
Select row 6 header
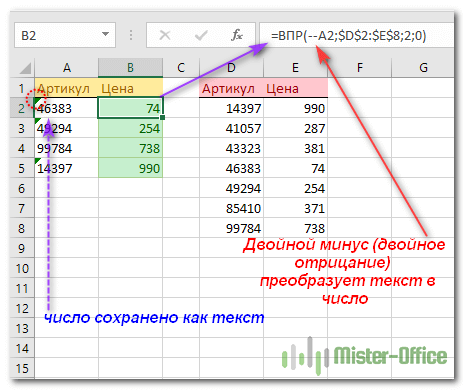tap(22, 188)
